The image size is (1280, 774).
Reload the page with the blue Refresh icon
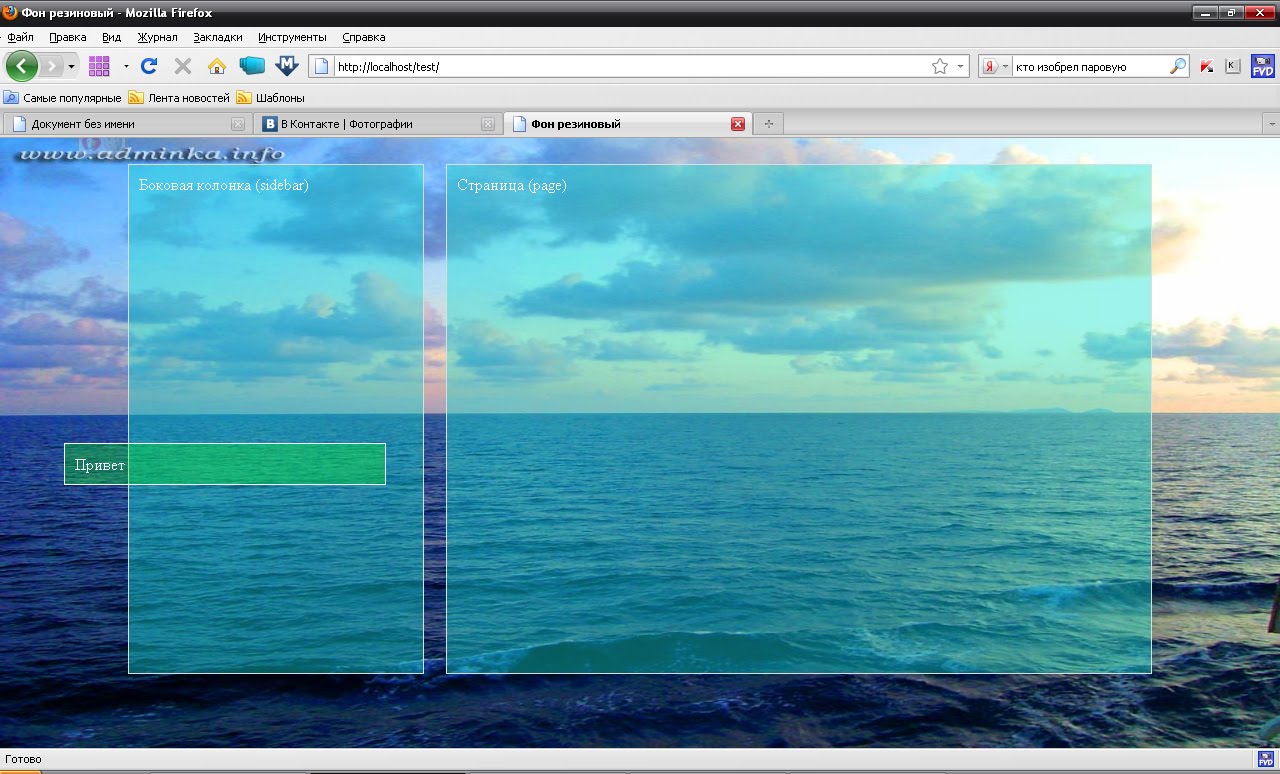pos(149,66)
